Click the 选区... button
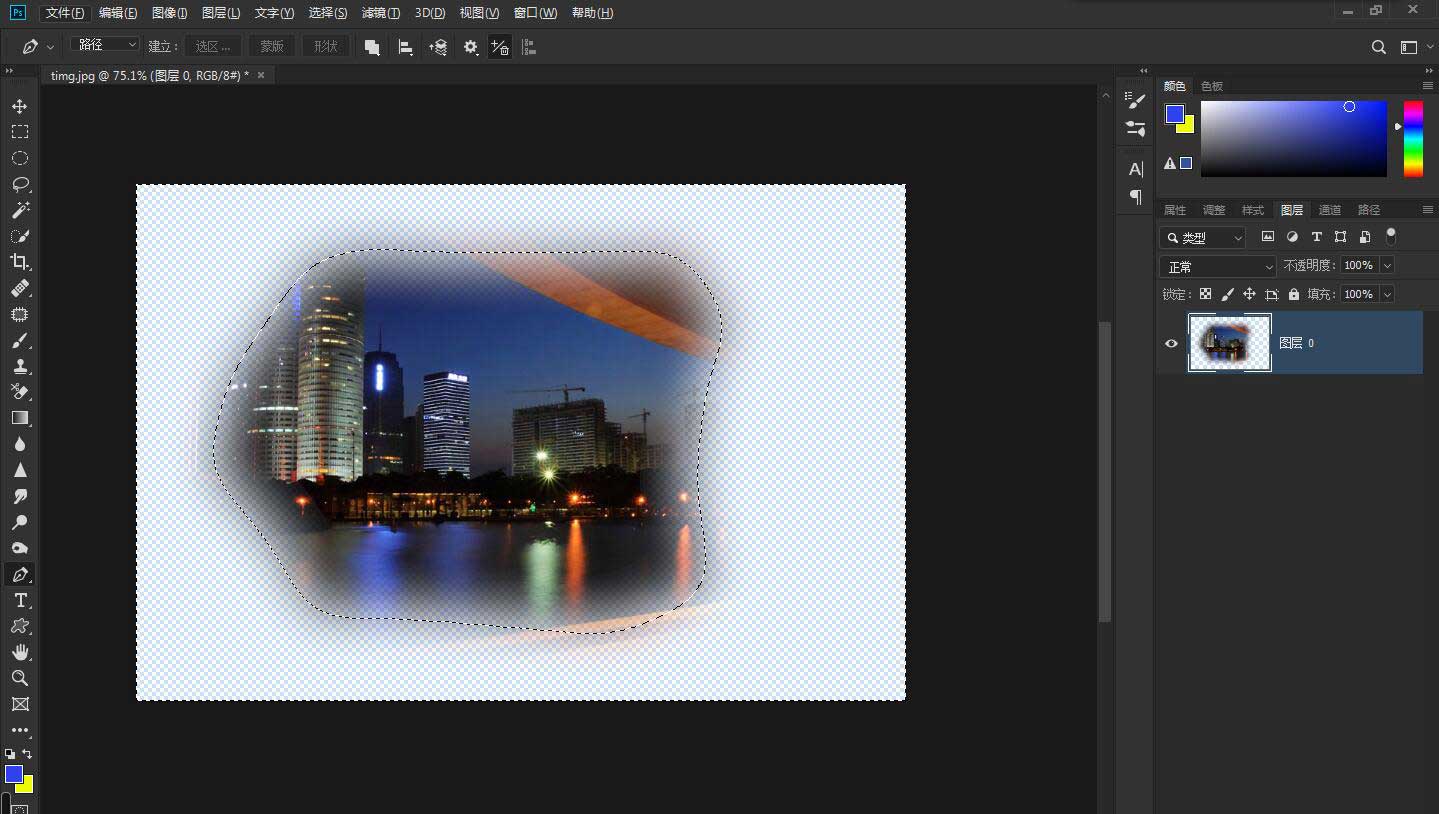 (x=213, y=46)
